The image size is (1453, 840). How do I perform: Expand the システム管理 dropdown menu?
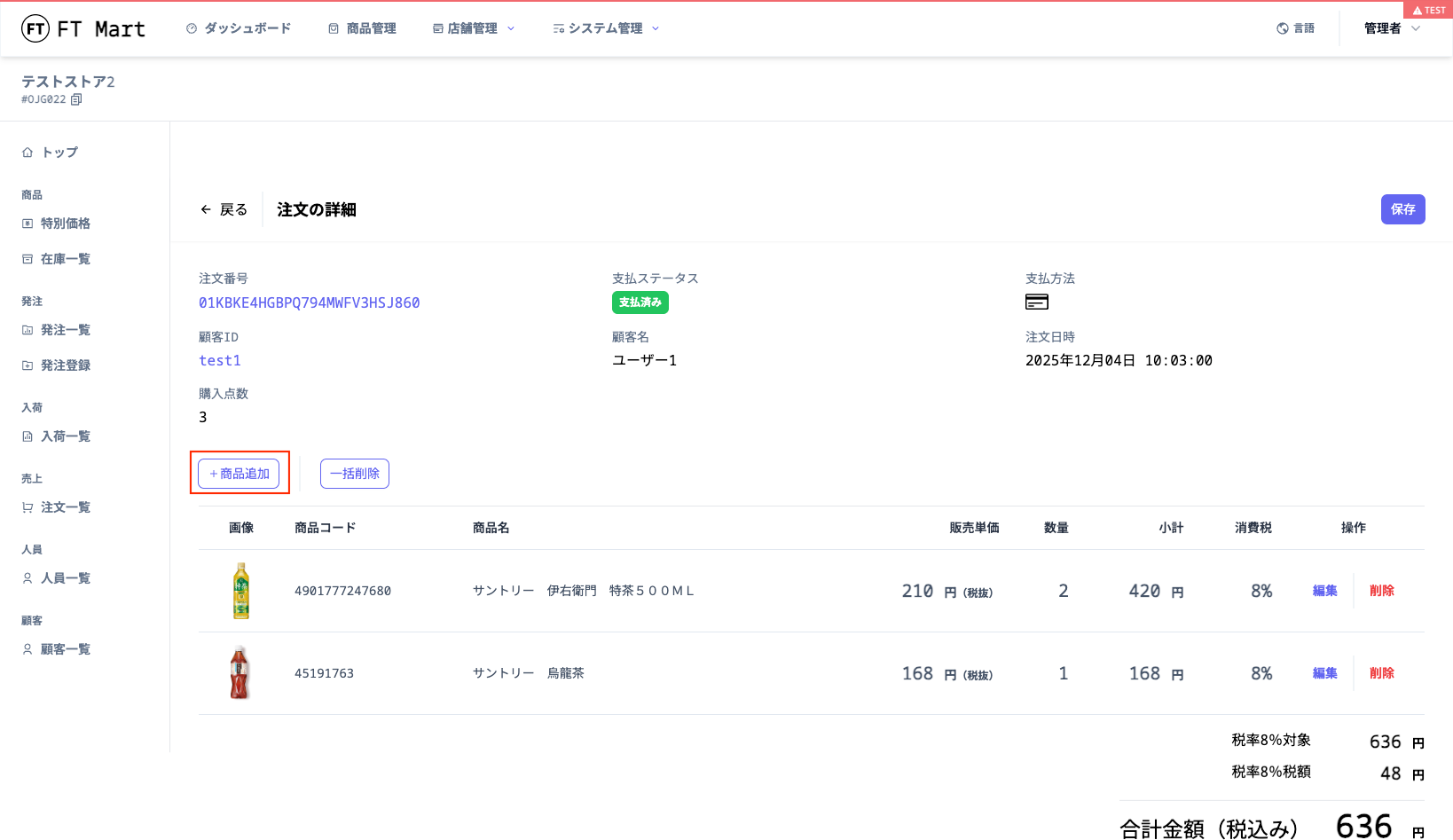607,28
